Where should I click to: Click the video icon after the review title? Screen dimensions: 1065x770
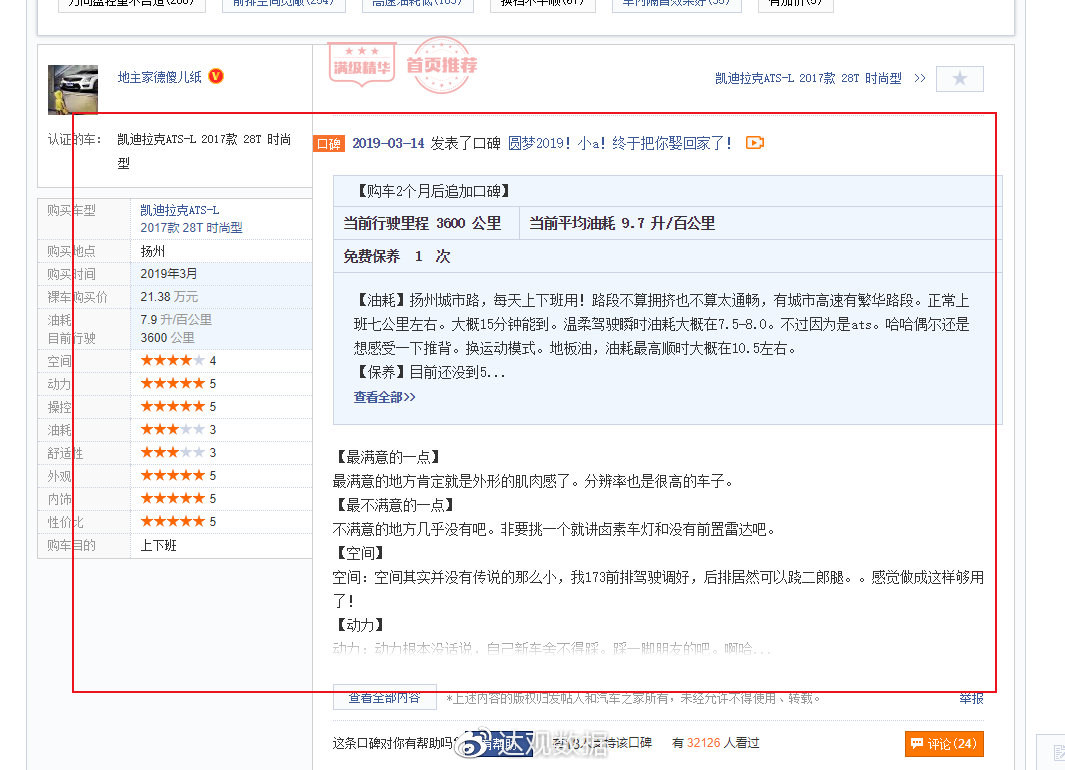(x=755, y=143)
